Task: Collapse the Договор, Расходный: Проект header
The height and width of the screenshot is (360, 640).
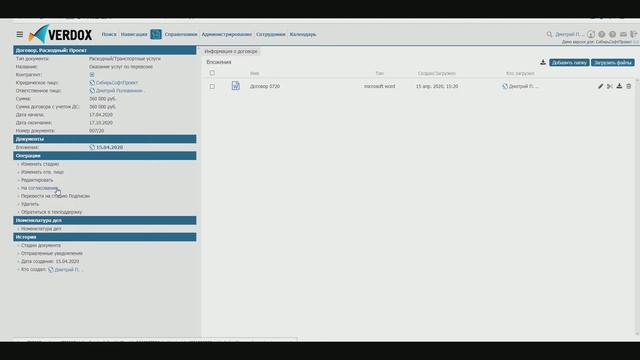Action: pyautogui.click(x=104, y=50)
